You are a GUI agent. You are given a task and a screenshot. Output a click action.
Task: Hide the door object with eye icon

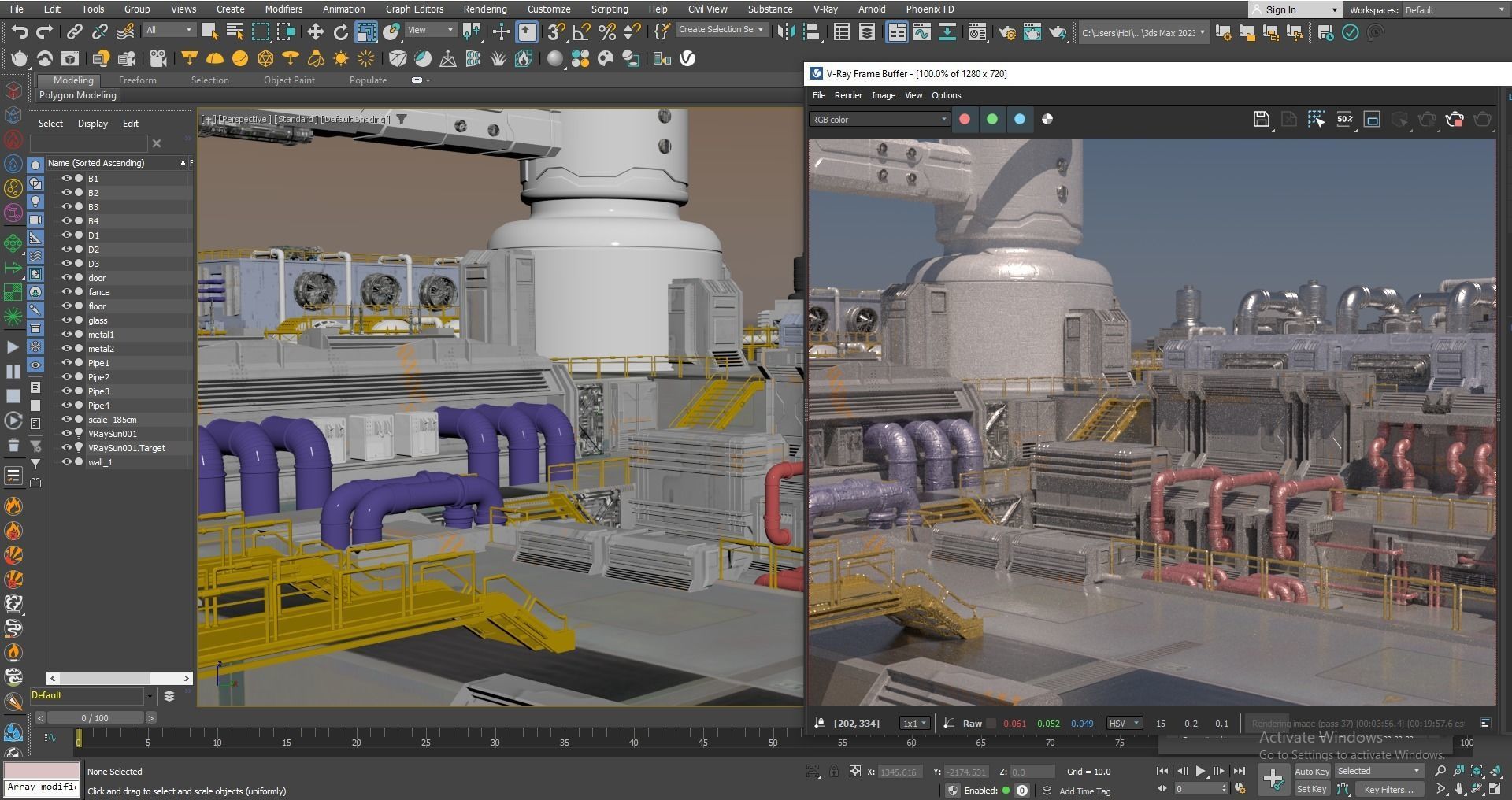tap(67, 277)
